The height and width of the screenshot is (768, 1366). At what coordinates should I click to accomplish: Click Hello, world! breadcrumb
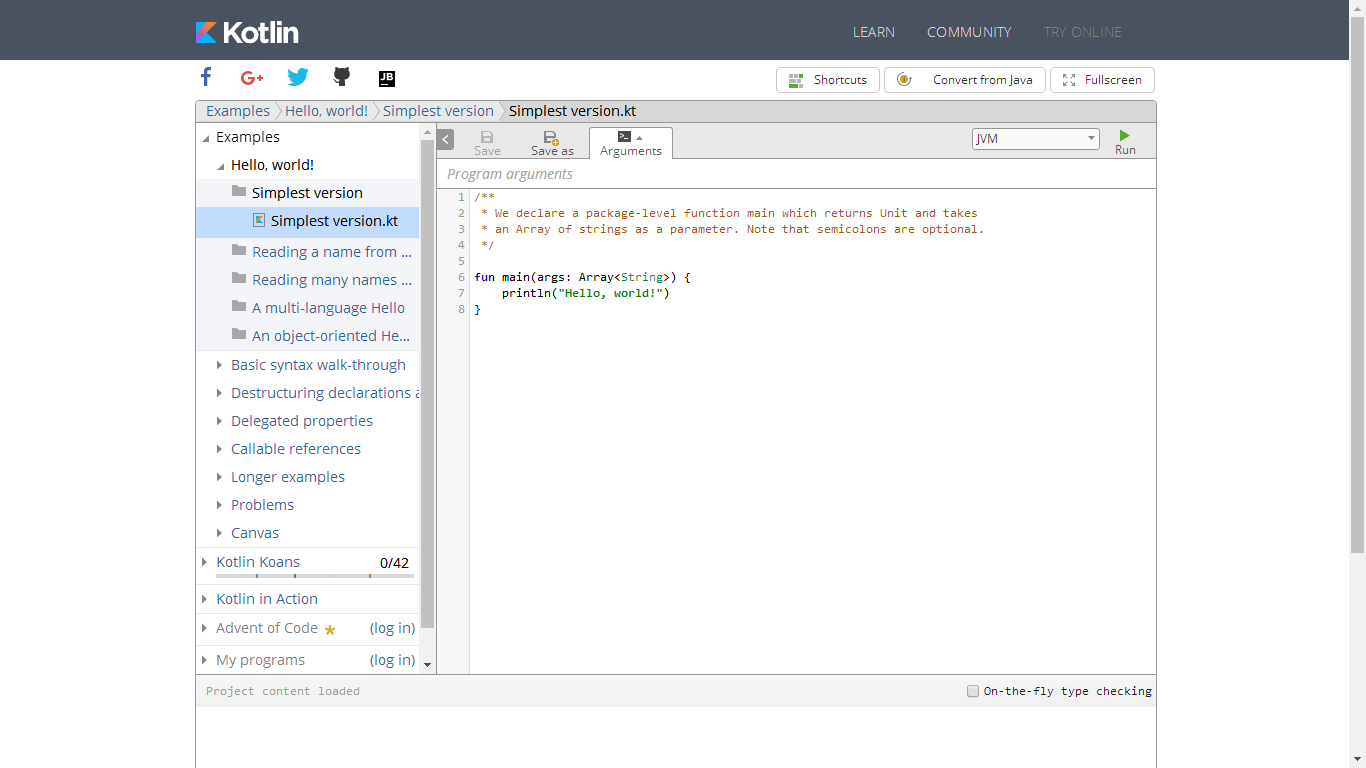click(326, 111)
